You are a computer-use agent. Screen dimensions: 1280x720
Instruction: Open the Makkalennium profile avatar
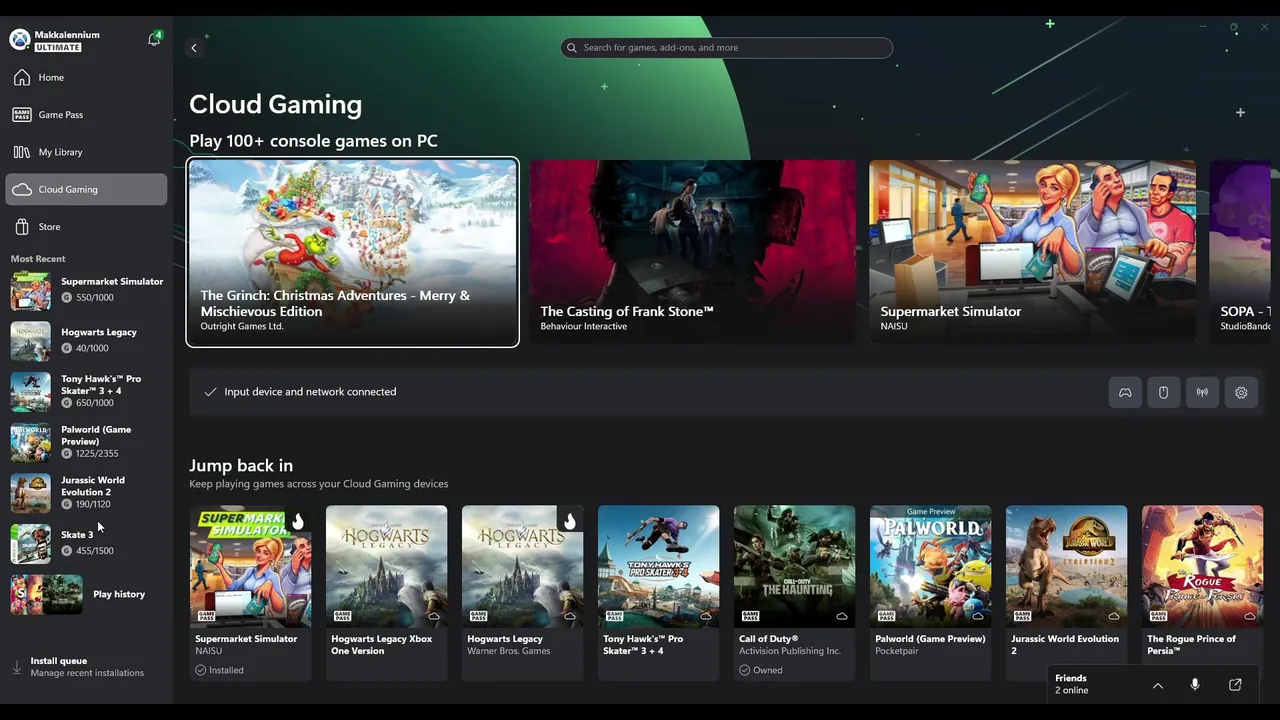20,40
